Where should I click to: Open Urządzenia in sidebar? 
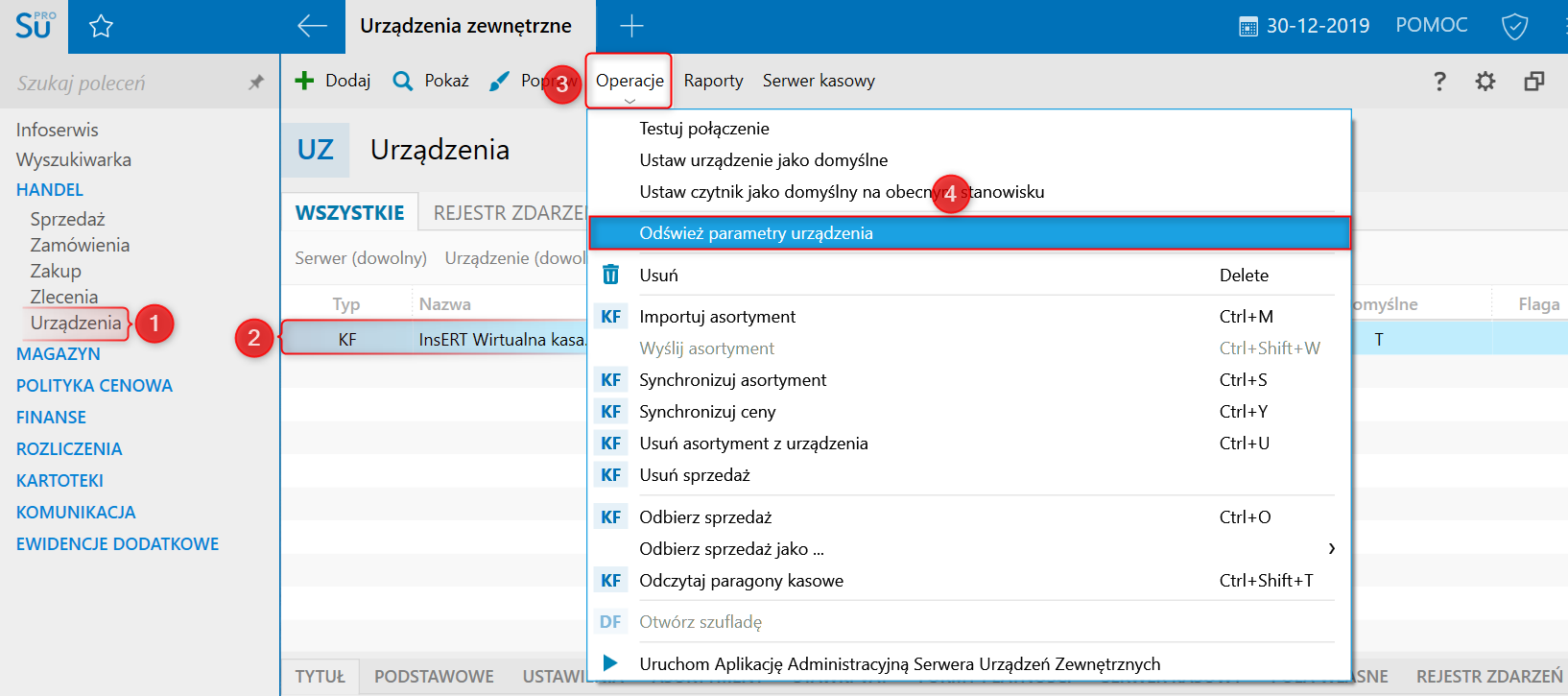click(x=76, y=323)
